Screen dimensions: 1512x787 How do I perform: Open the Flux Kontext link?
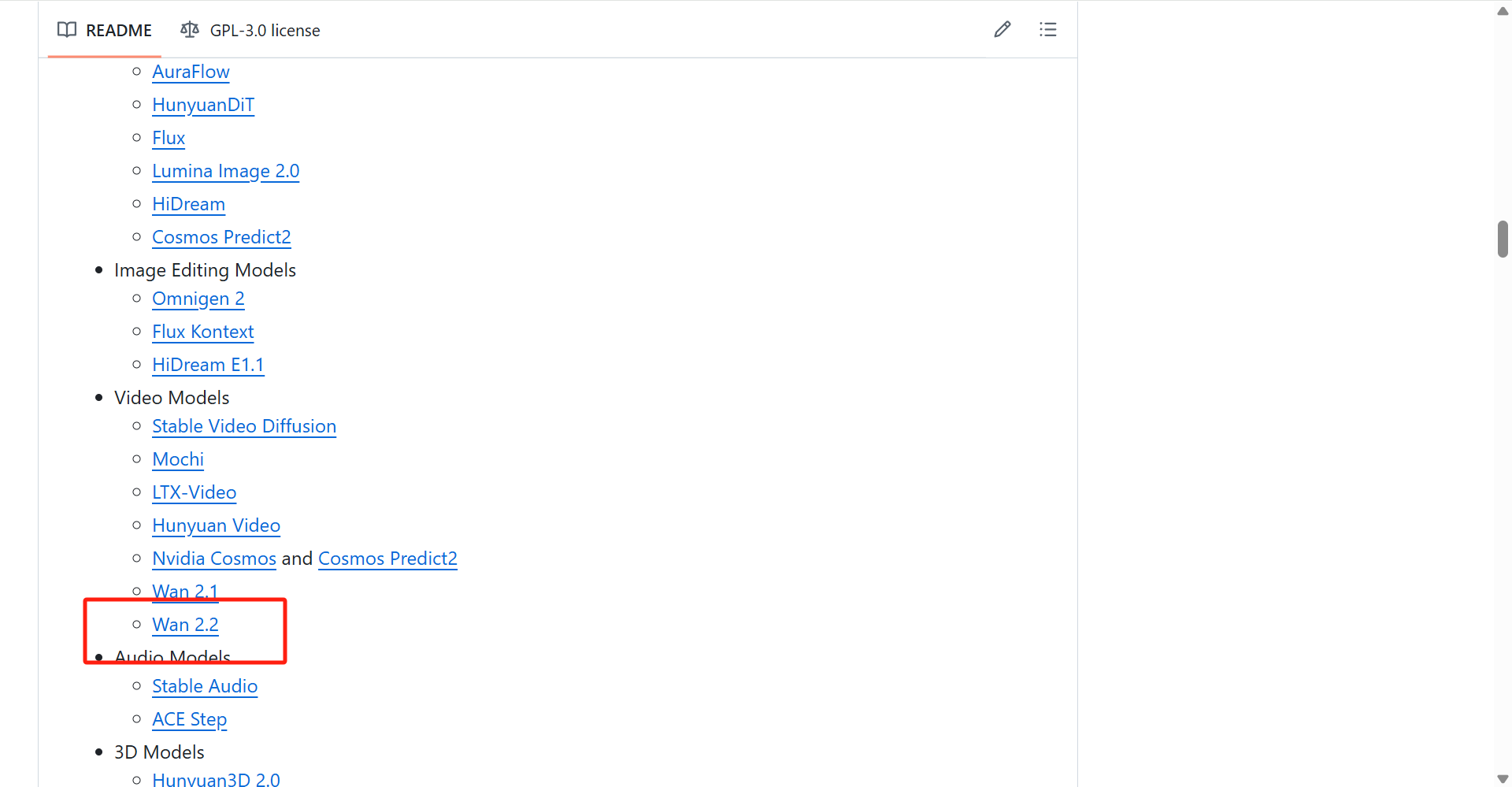coord(202,332)
